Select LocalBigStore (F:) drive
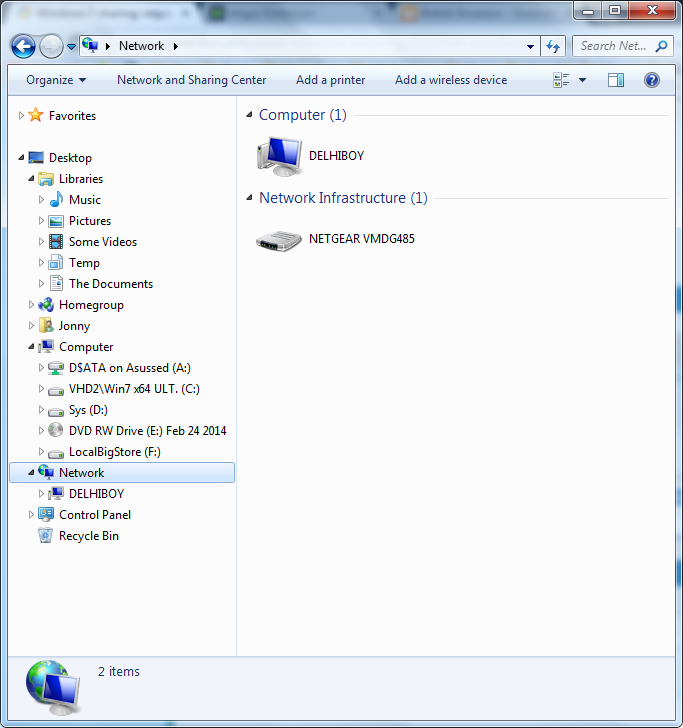The width and height of the screenshot is (683, 728). 115,452
